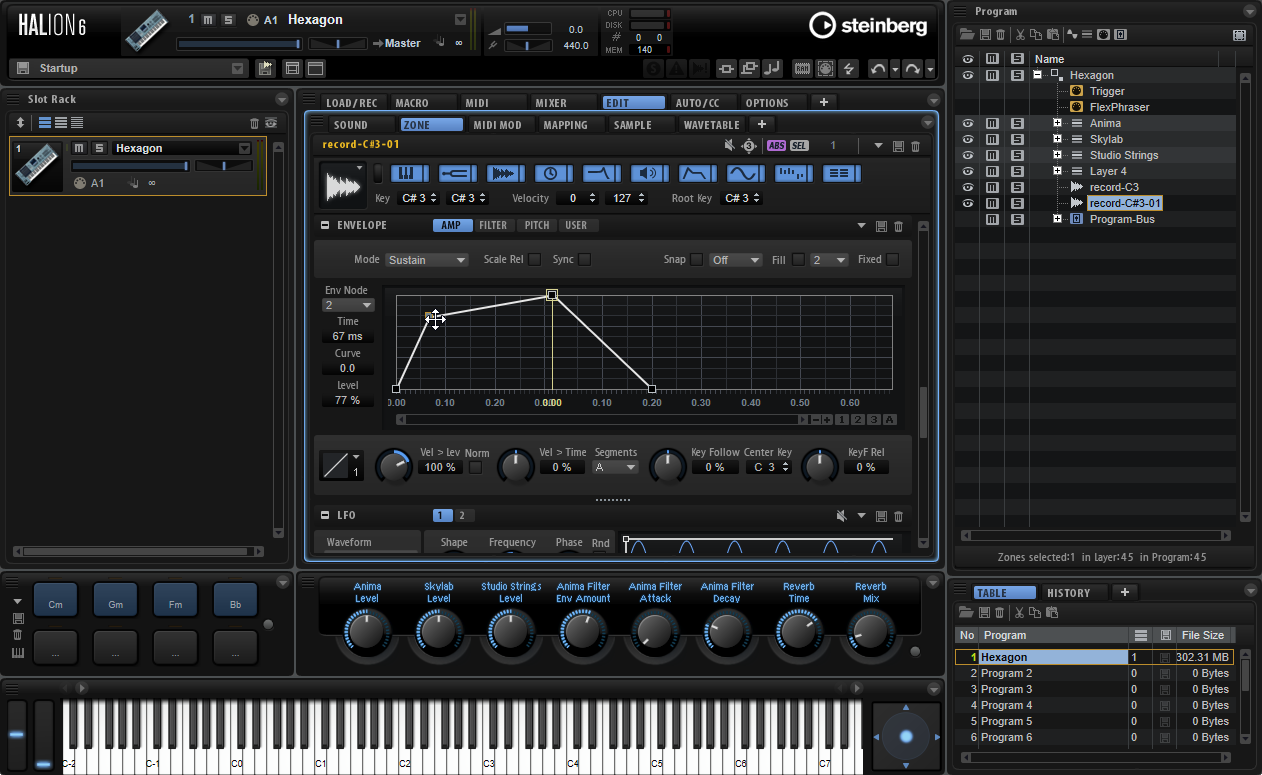Screen dimensions: 1262x775
Task: Click the Hexagon slot level slider in Slot Rack
Action: pos(129,166)
